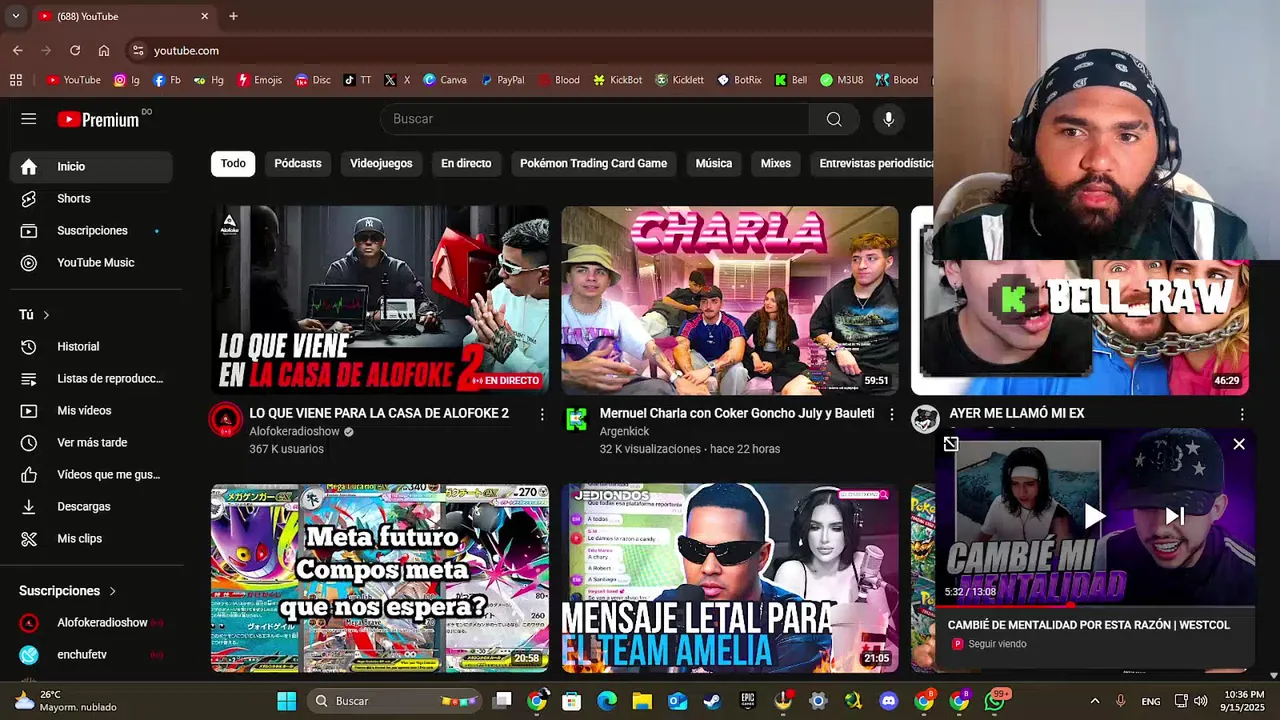1280x720 pixels.
Task: Open WhatsApp from the taskbar
Action: (x=995, y=701)
